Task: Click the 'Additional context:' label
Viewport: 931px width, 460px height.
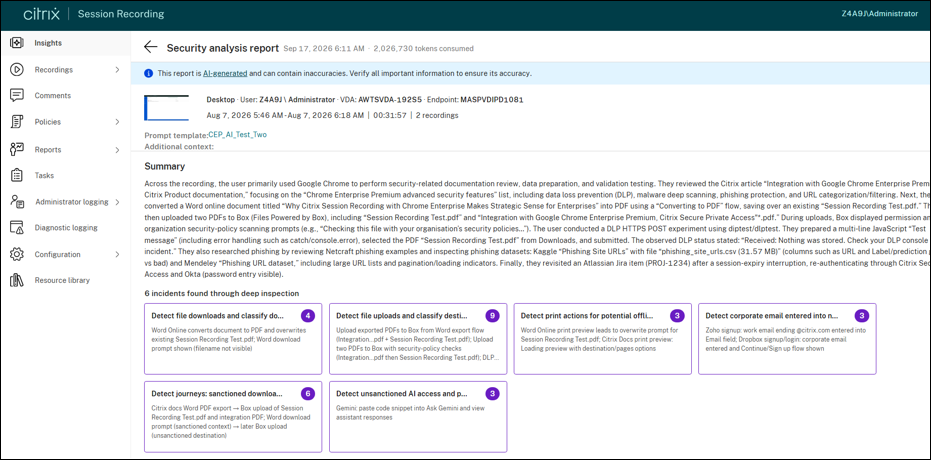Action: 179,146
